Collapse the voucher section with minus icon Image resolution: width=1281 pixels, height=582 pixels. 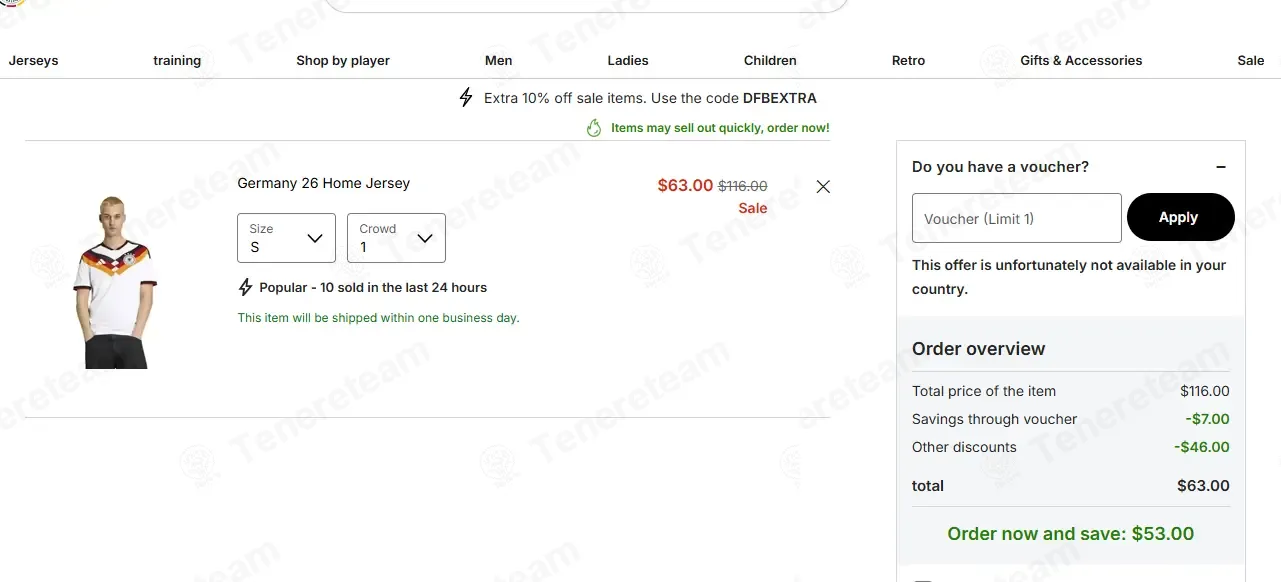tap(1221, 167)
